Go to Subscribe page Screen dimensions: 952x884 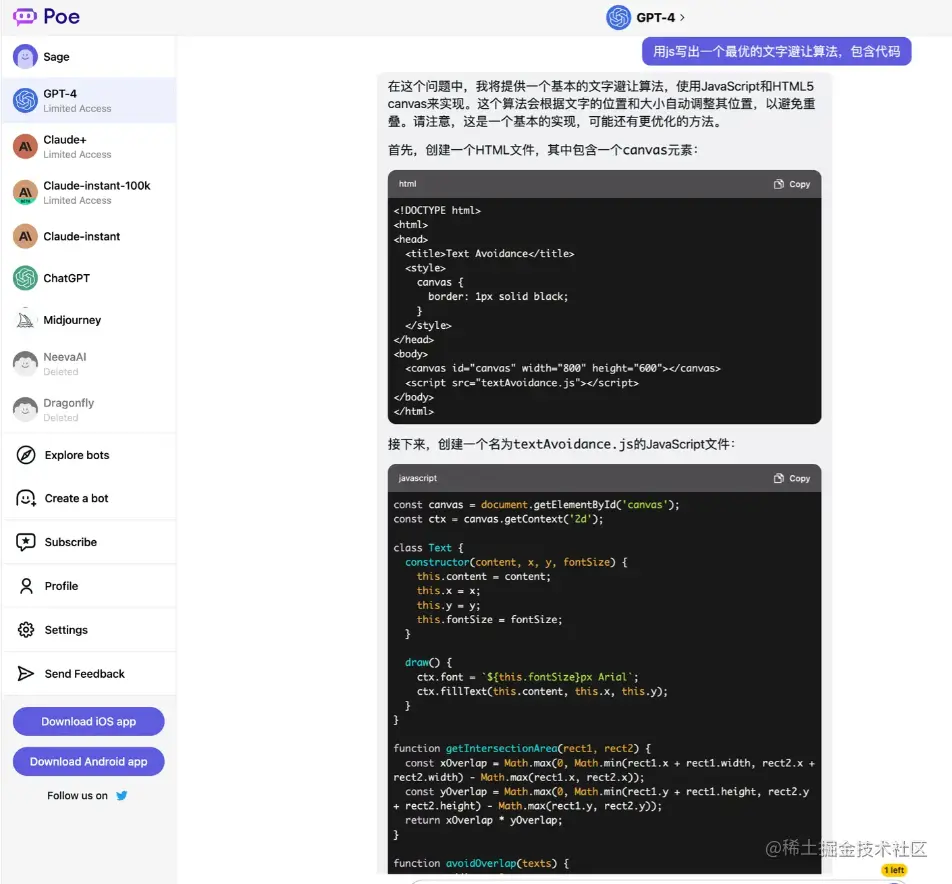(89, 542)
